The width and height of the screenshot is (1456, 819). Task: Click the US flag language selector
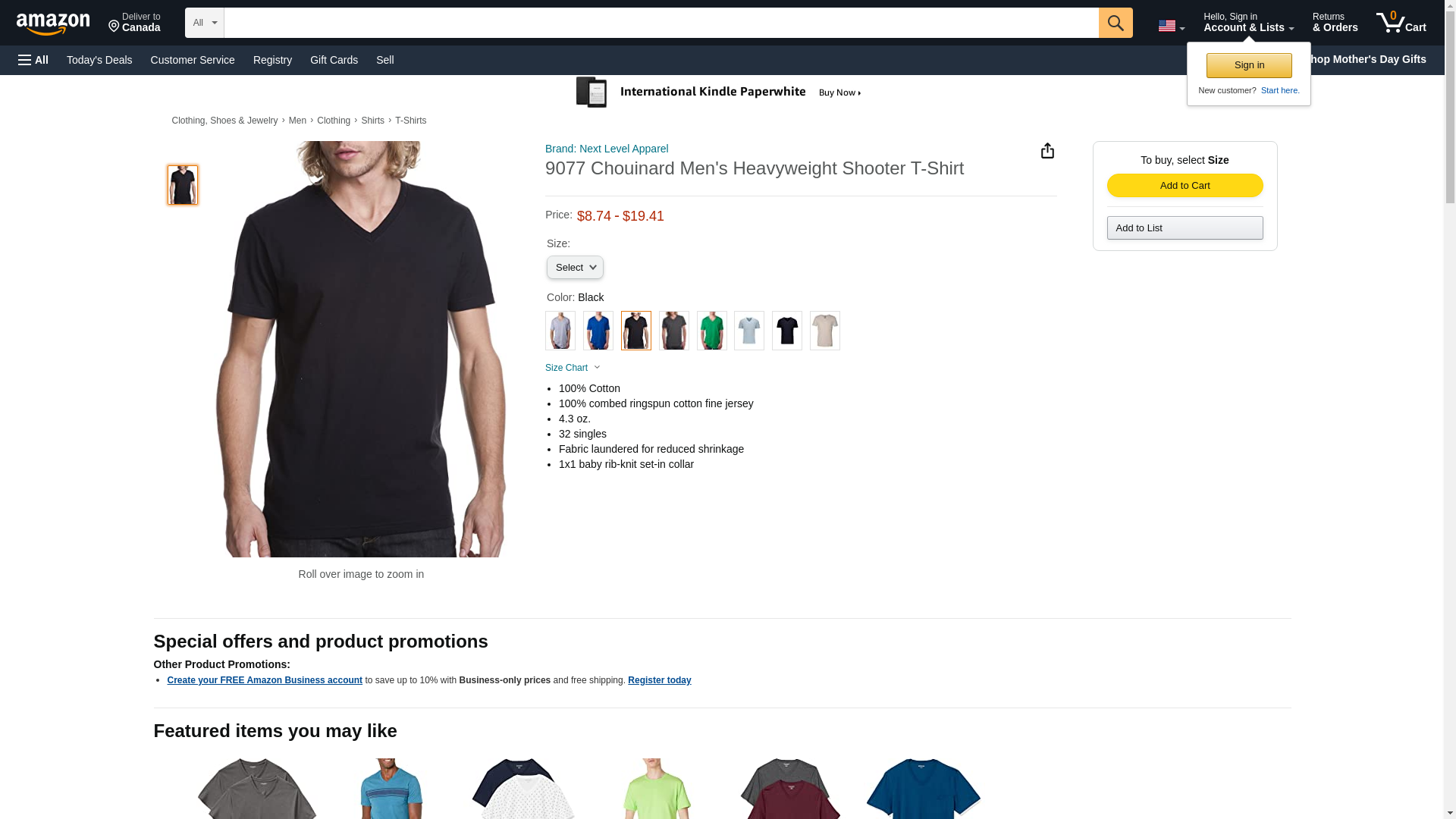(x=1171, y=26)
